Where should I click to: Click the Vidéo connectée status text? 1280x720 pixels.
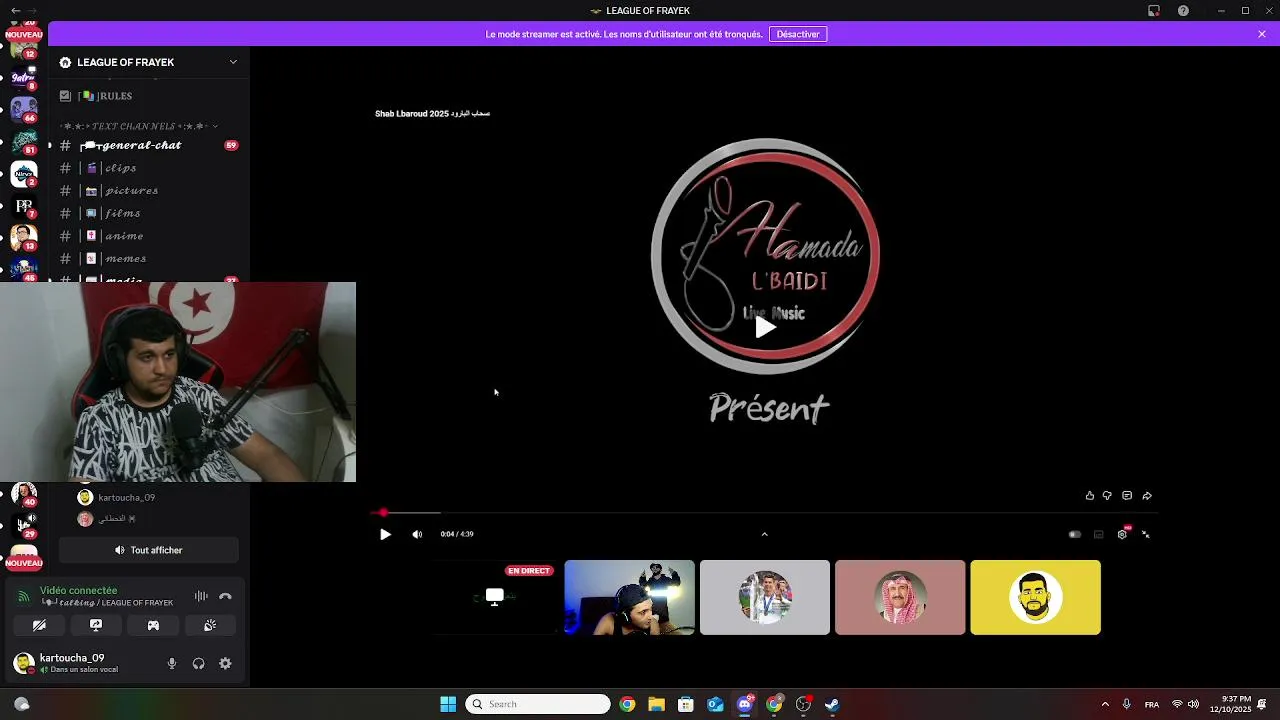79,591
